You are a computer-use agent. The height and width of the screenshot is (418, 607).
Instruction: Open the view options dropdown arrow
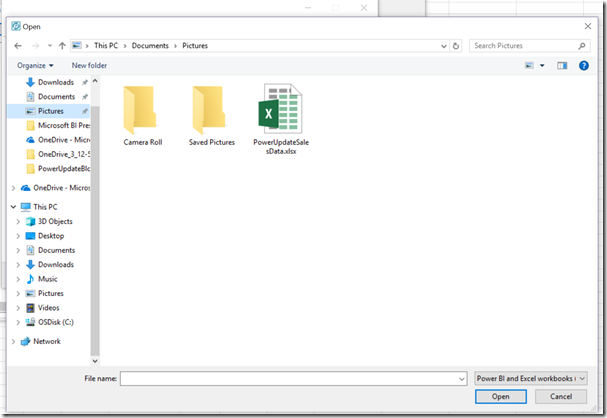point(542,65)
